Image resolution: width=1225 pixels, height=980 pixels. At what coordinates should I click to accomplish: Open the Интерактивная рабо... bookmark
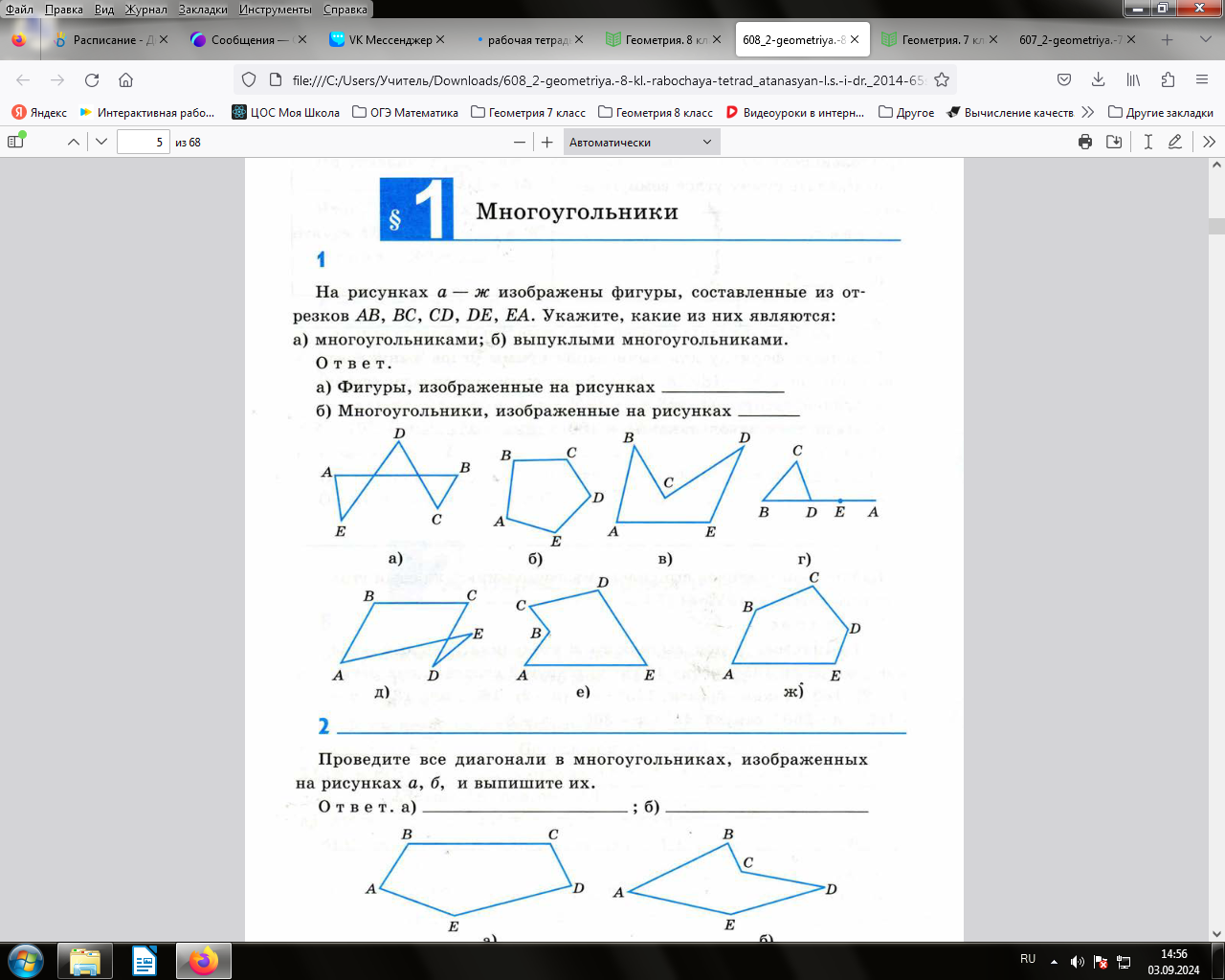tap(147, 113)
